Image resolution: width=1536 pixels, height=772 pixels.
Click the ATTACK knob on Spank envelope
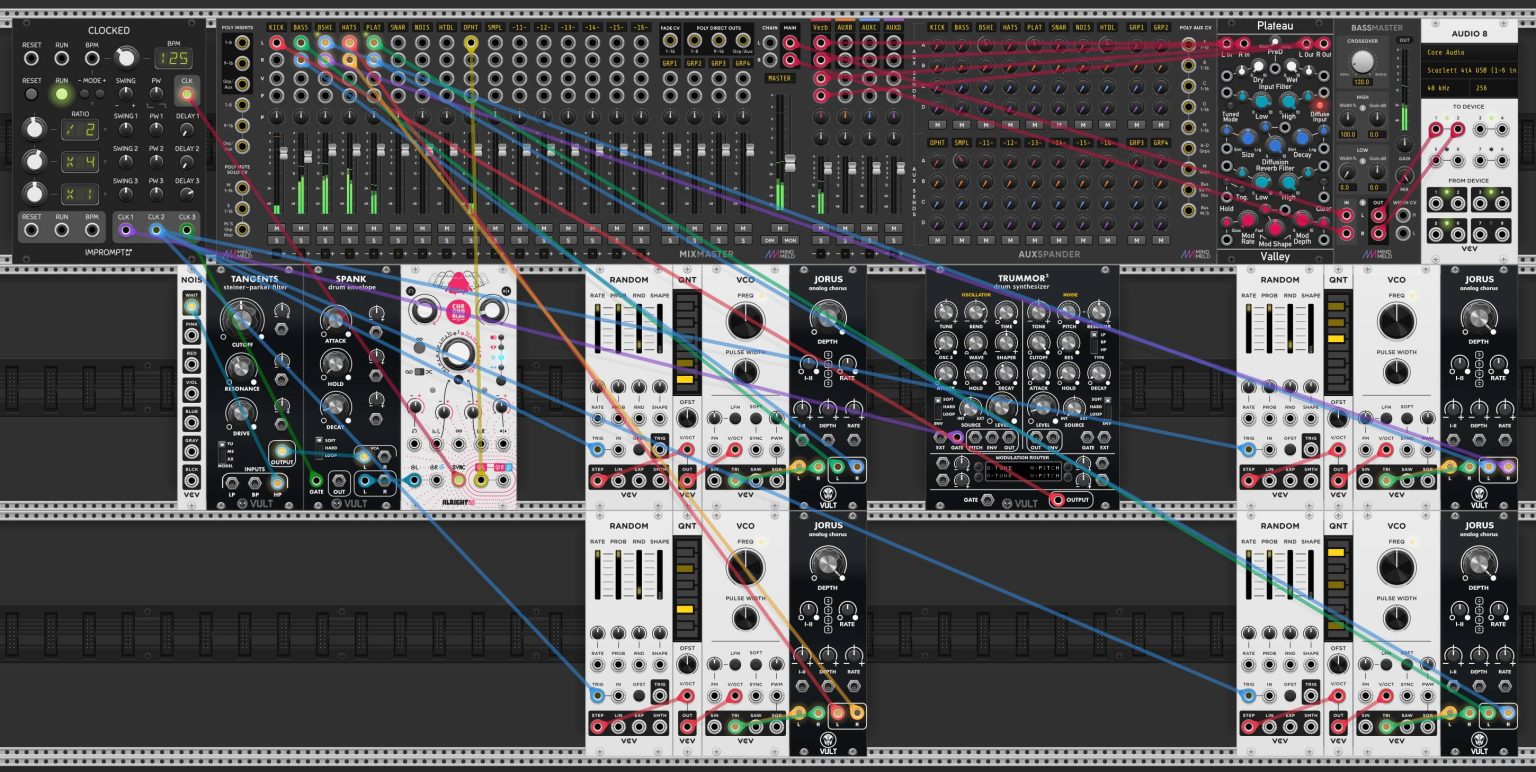coord(335,320)
